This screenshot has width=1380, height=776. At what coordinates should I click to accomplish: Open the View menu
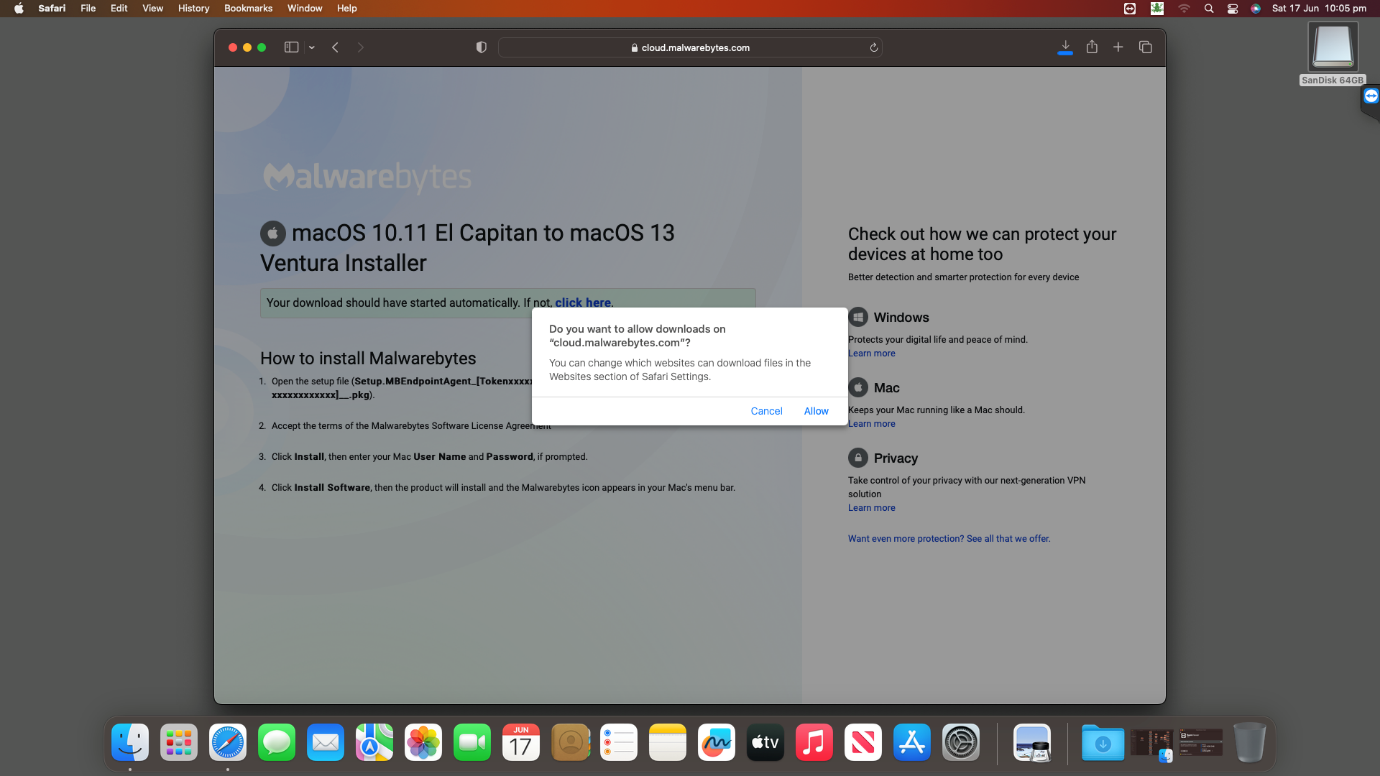coord(153,8)
